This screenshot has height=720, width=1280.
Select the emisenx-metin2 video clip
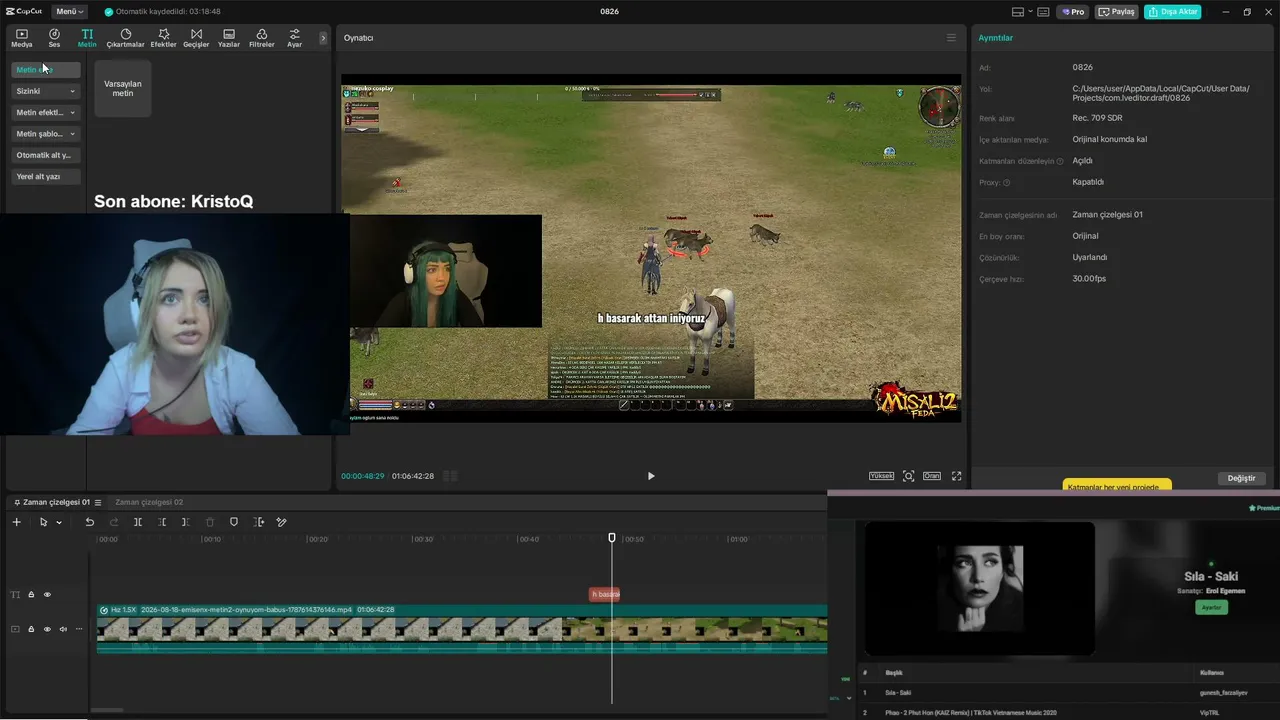click(462, 629)
